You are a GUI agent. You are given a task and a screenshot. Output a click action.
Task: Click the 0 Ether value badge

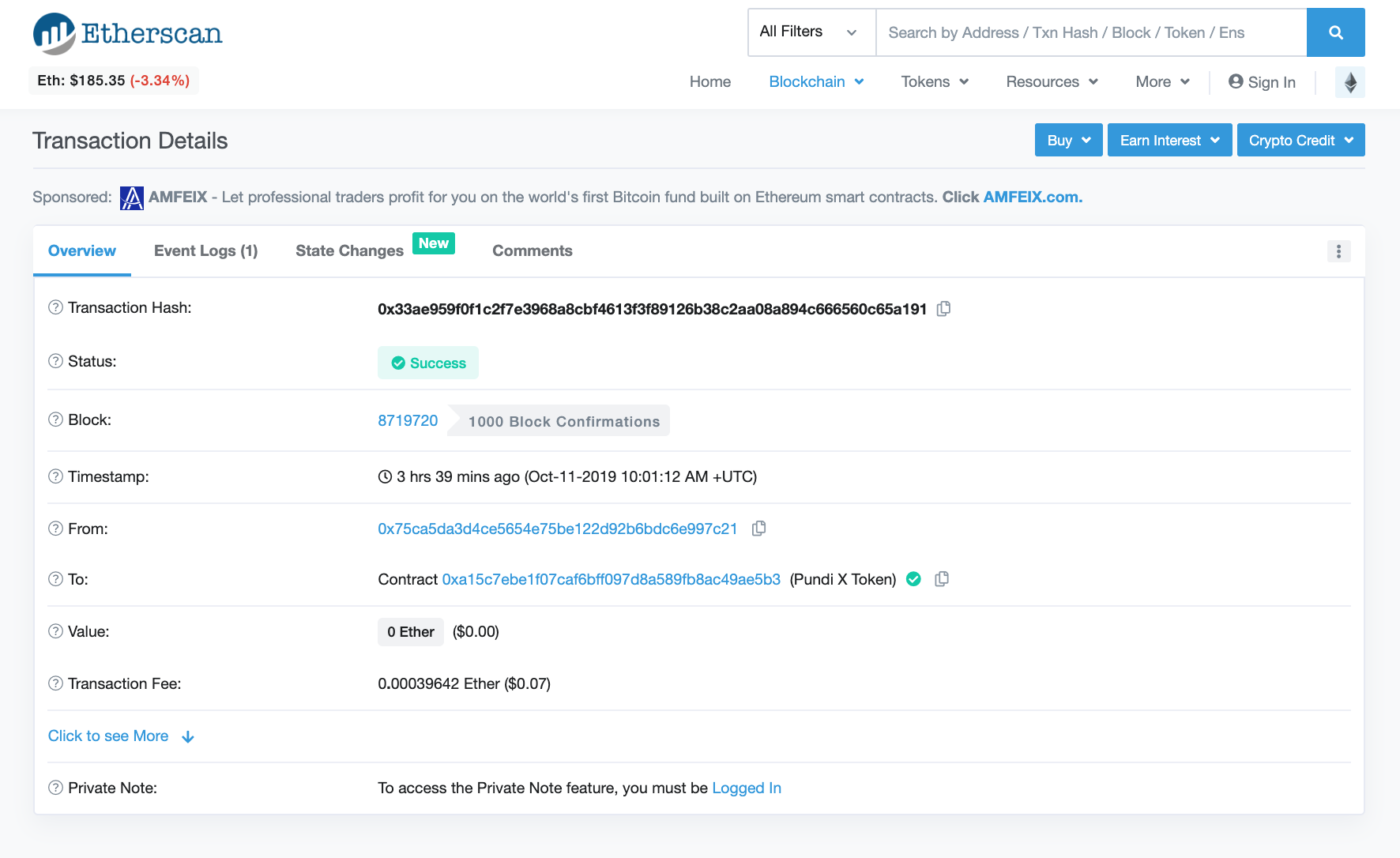pos(411,632)
